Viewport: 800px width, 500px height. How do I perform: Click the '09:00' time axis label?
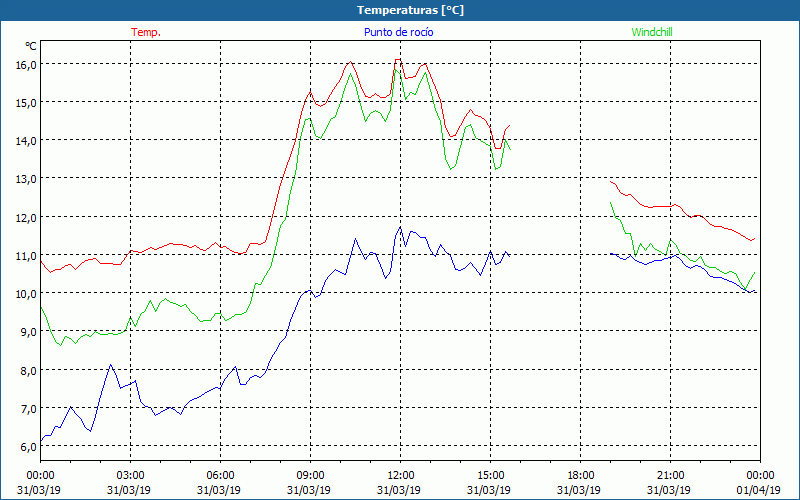[x=310, y=476]
